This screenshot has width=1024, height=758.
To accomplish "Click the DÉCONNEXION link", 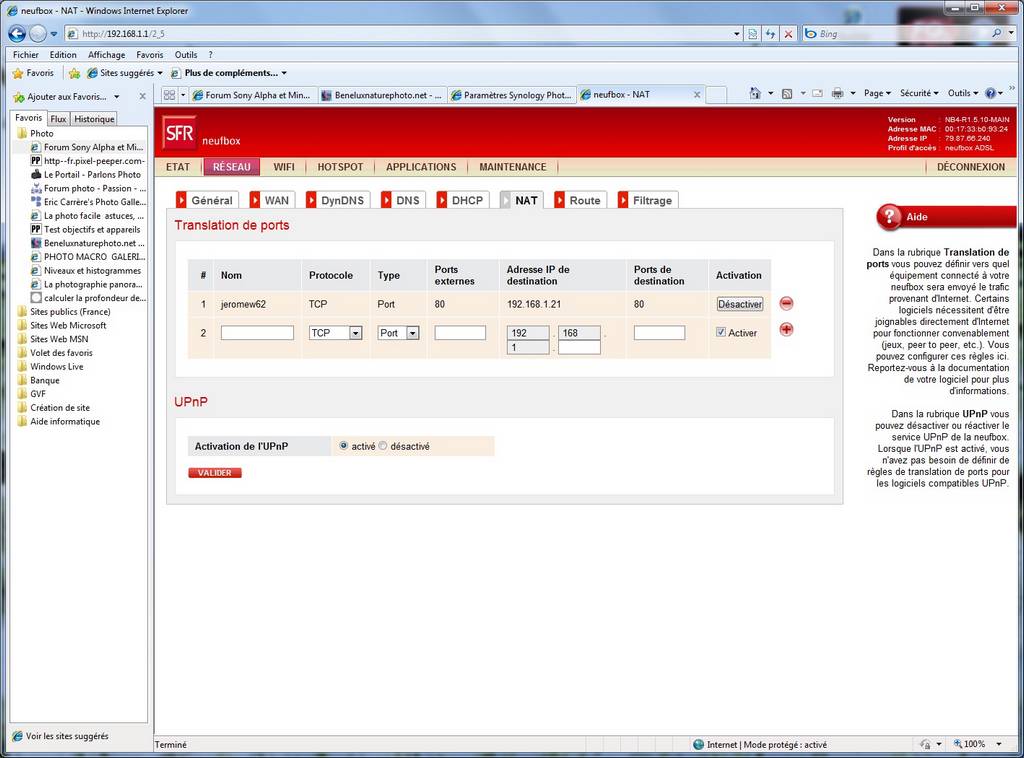I will tap(971, 167).
